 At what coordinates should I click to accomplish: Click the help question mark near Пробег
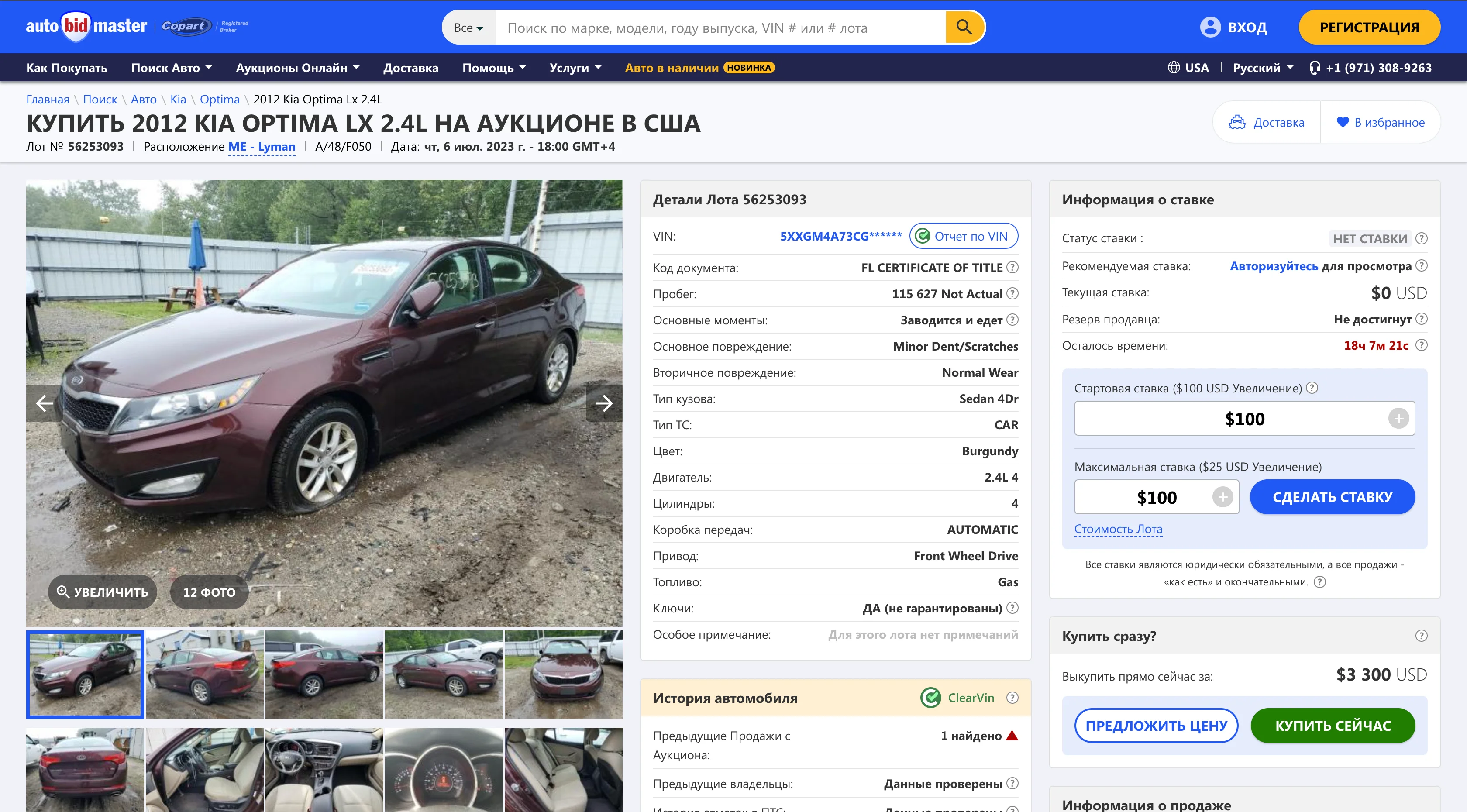(x=1012, y=294)
